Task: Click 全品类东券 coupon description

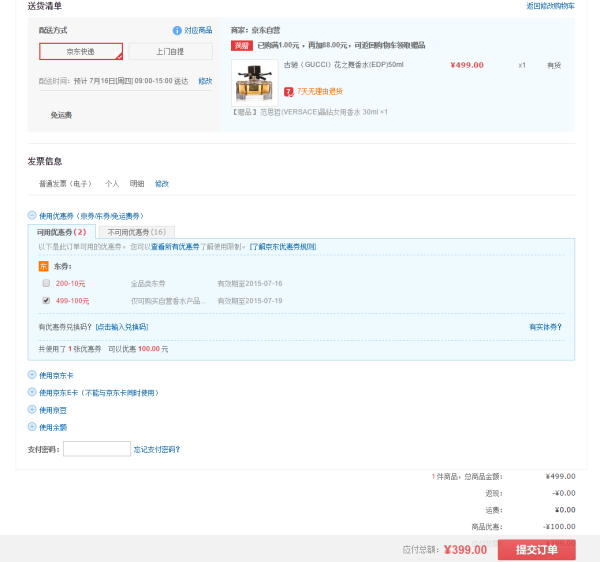Action: point(148,284)
